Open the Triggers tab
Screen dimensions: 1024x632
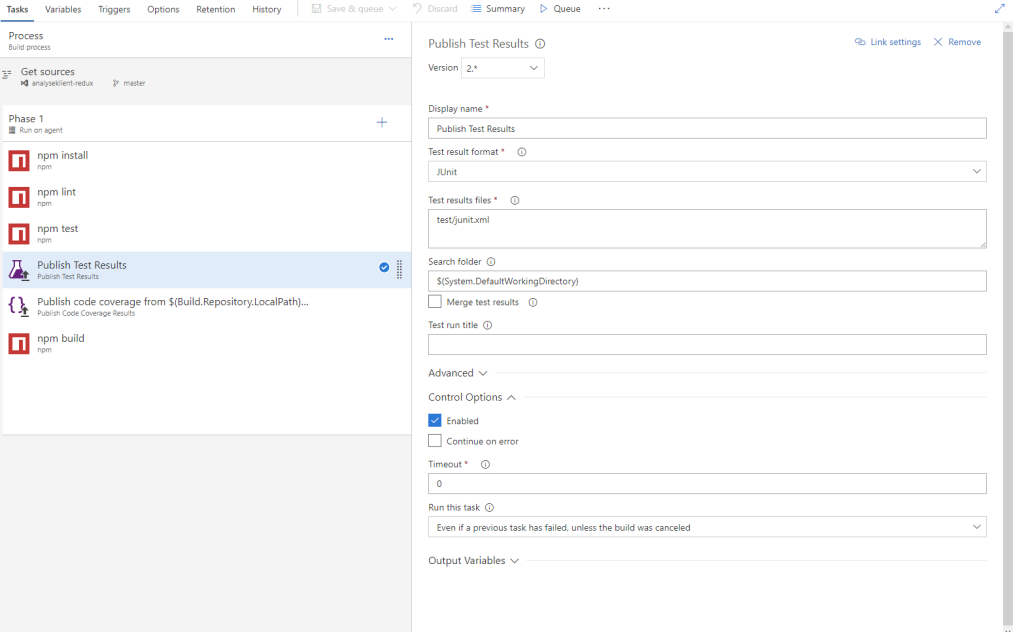(114, 9)
